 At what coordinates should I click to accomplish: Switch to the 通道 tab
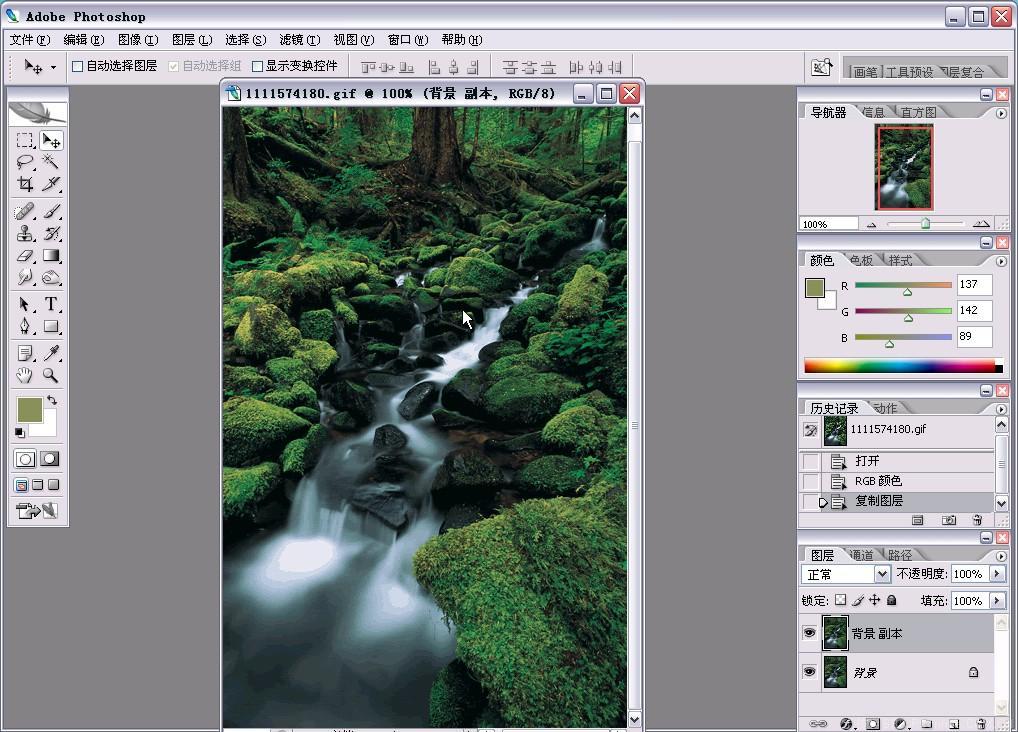click(861, 555)
